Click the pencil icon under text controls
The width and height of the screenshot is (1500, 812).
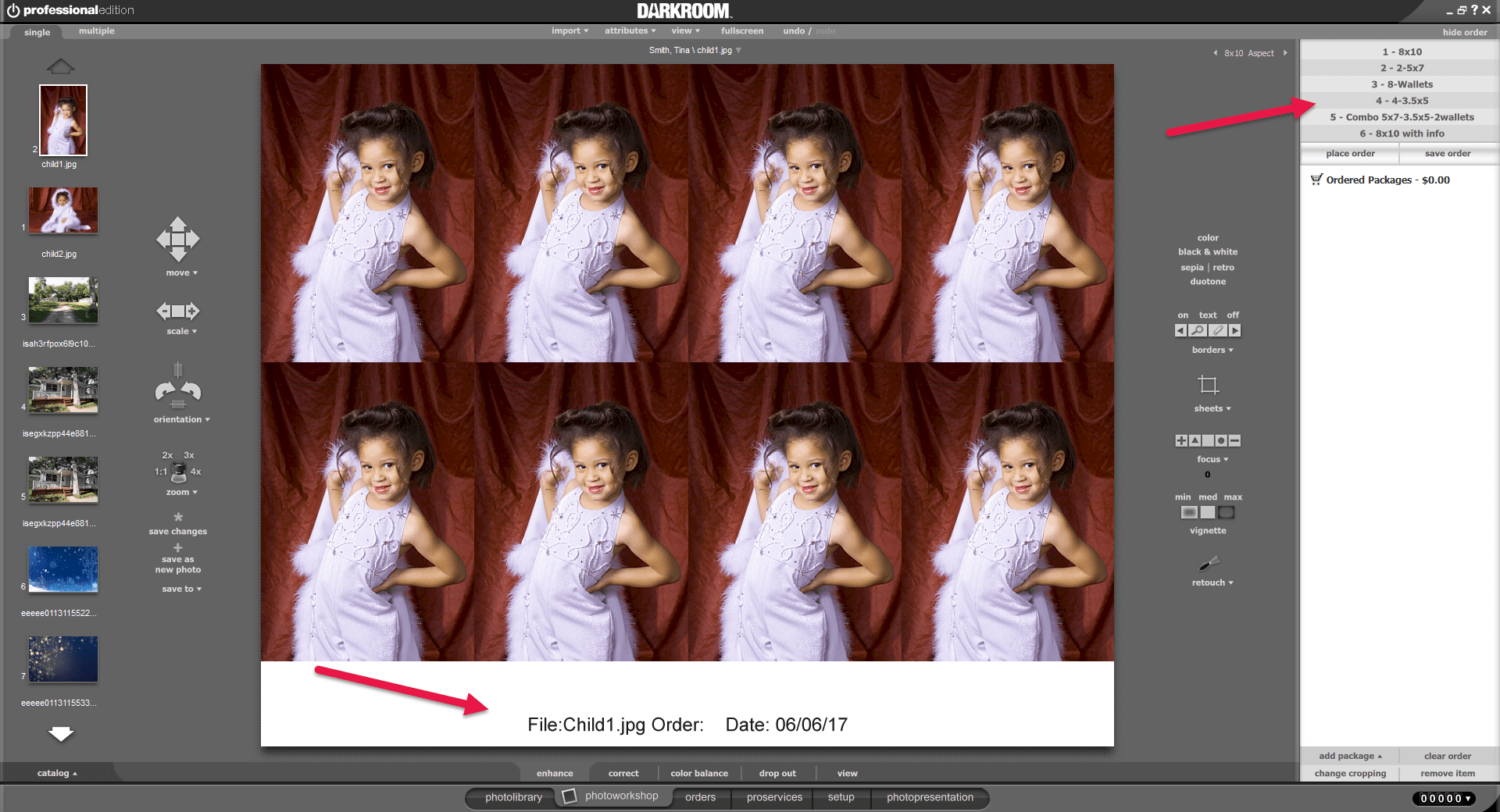(1217, 329)
